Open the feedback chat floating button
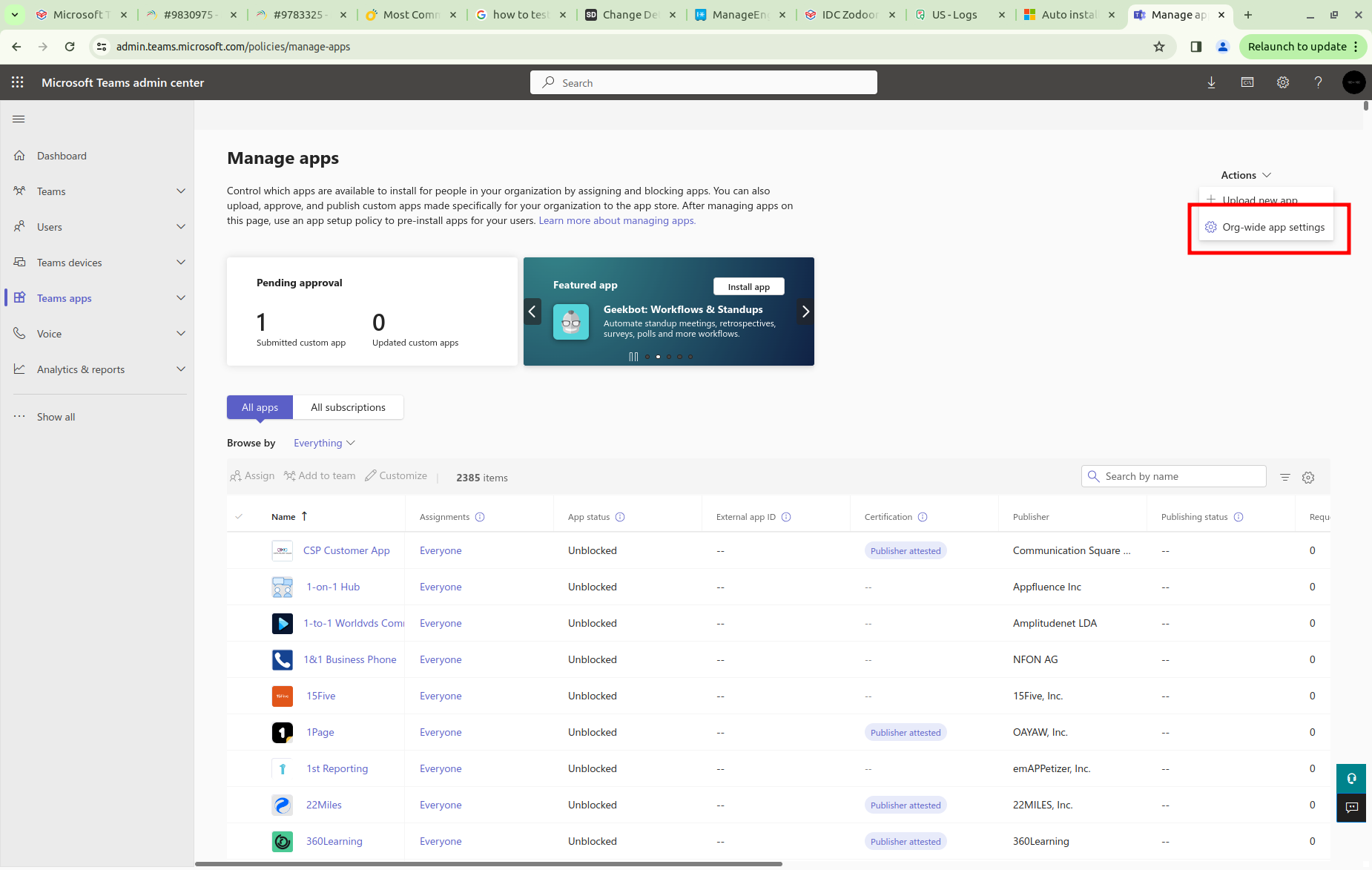Image resolution: width=1372 pixels, height=870 pixels. (x=1351, y=808)
